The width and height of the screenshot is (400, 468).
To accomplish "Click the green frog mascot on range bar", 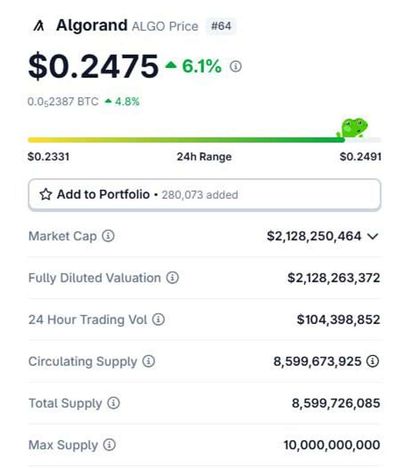I will tap(353, 128).
